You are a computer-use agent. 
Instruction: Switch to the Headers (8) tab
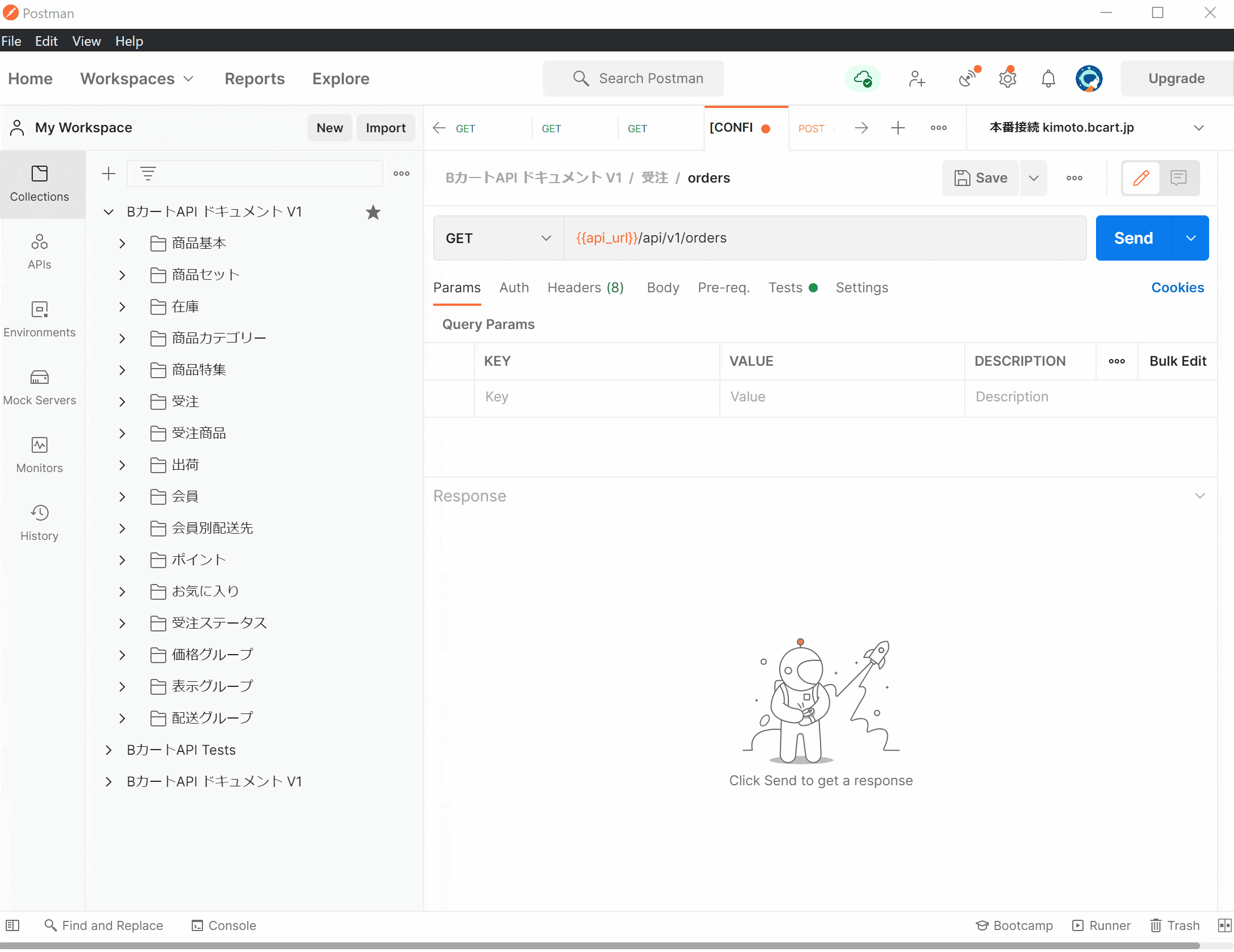[585, 288]
